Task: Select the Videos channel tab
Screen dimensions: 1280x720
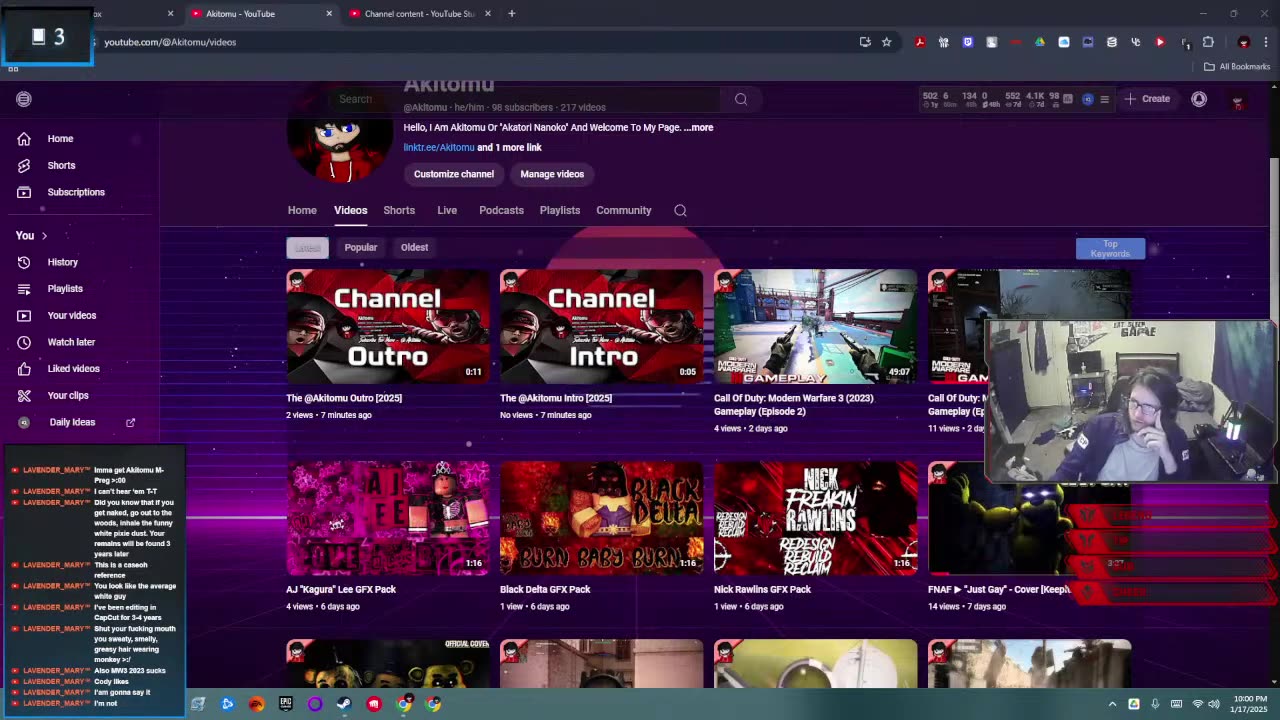Action: 350,210
